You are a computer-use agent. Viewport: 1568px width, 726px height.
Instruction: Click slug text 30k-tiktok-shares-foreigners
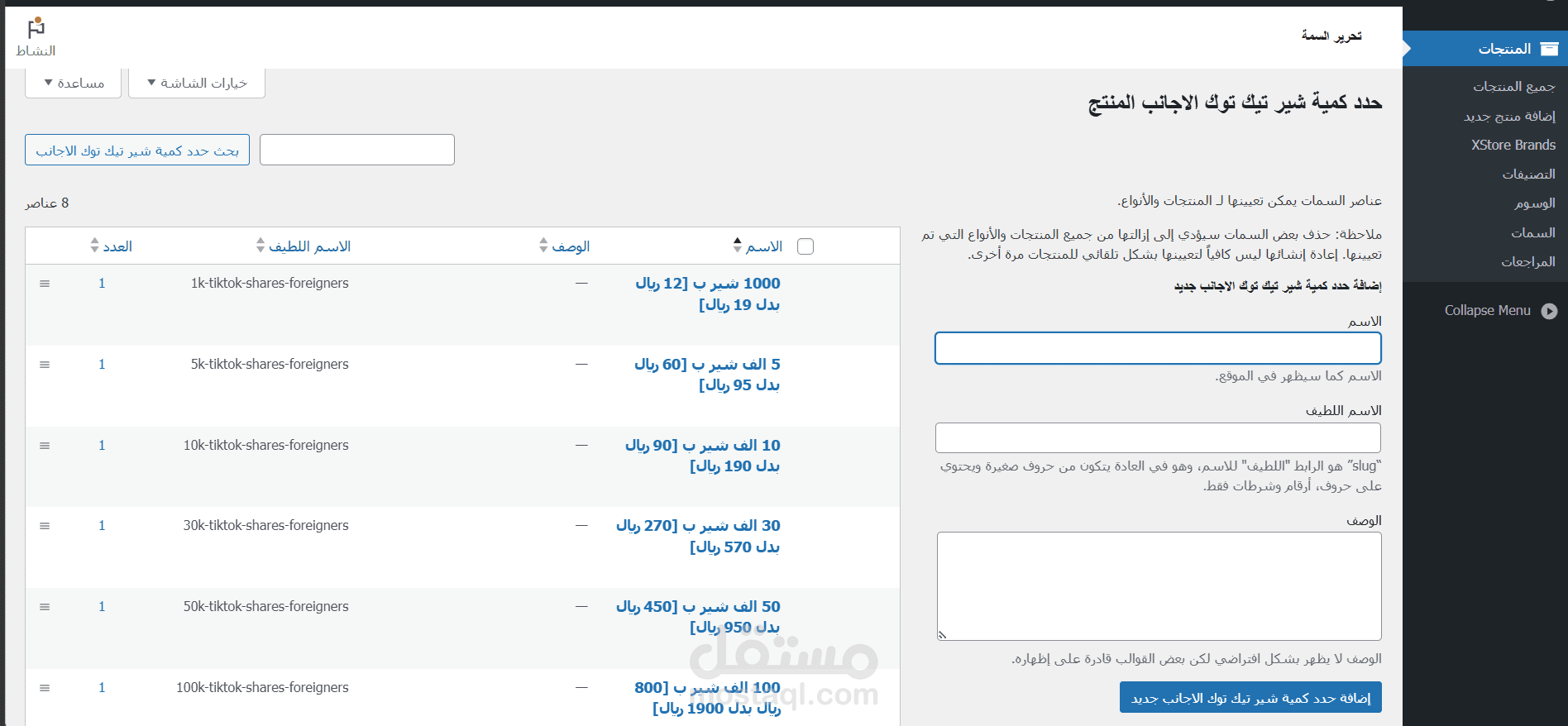point(266,526)
